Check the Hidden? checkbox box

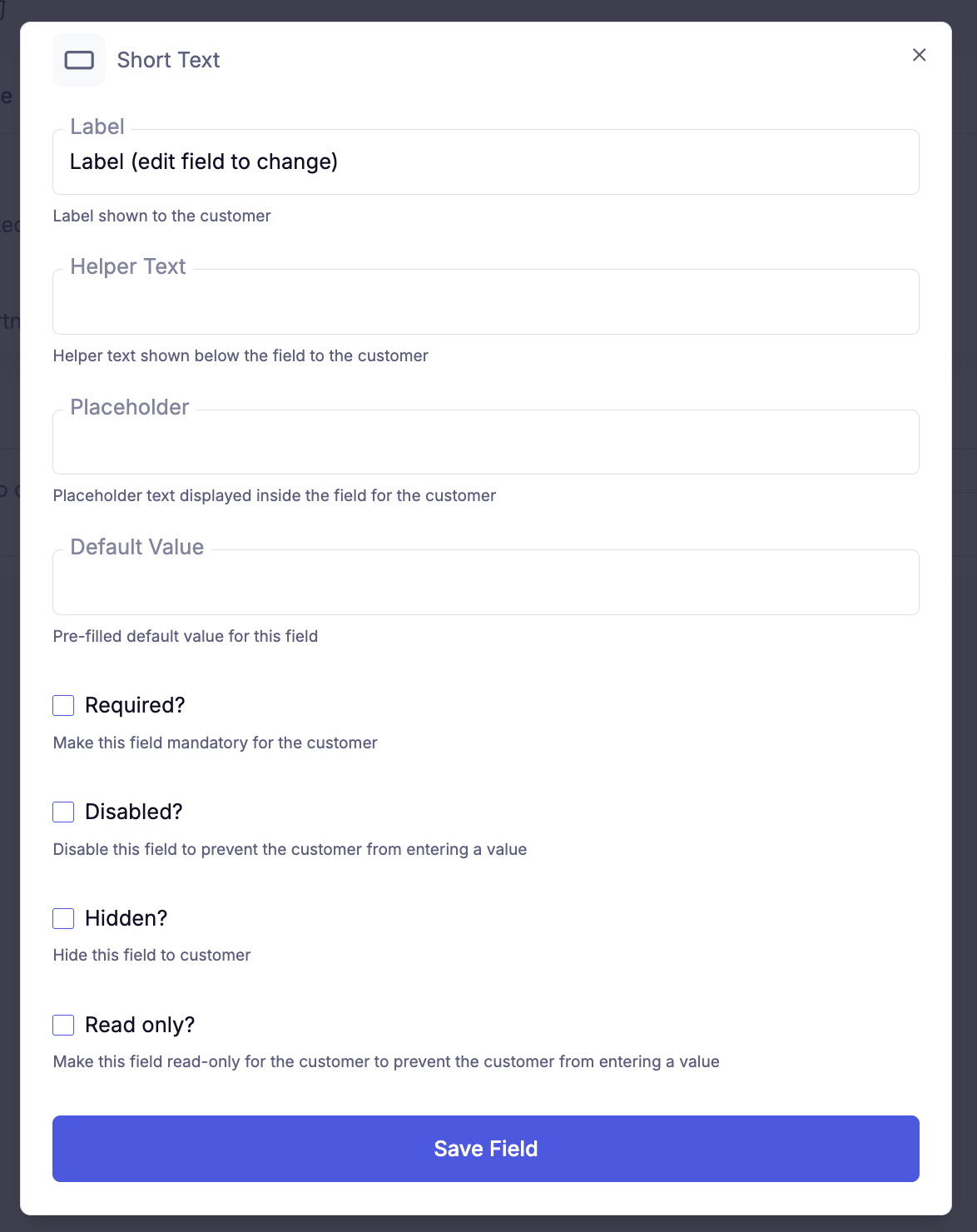(63, 918)
